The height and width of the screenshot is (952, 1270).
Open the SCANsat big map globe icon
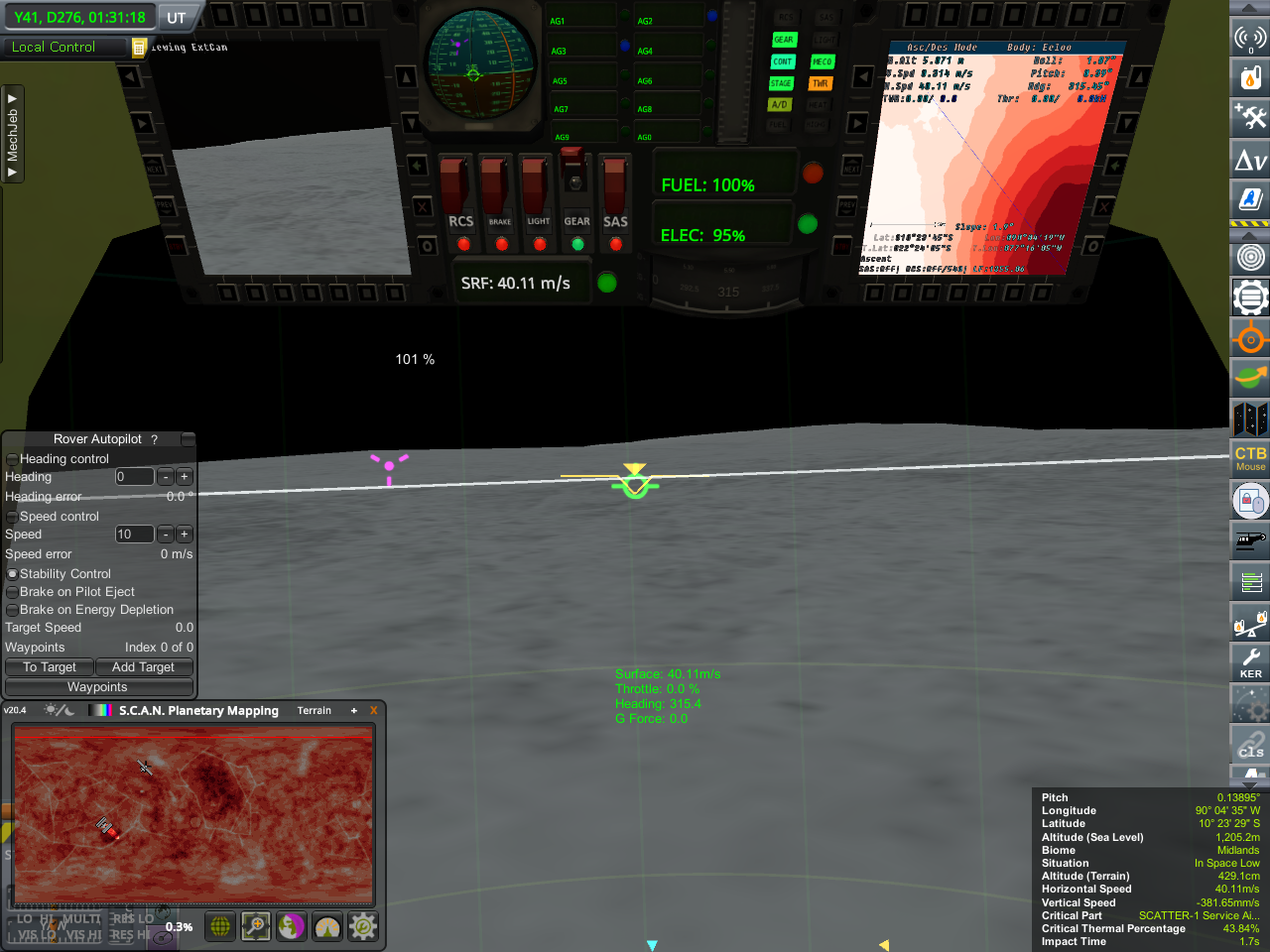220,926
